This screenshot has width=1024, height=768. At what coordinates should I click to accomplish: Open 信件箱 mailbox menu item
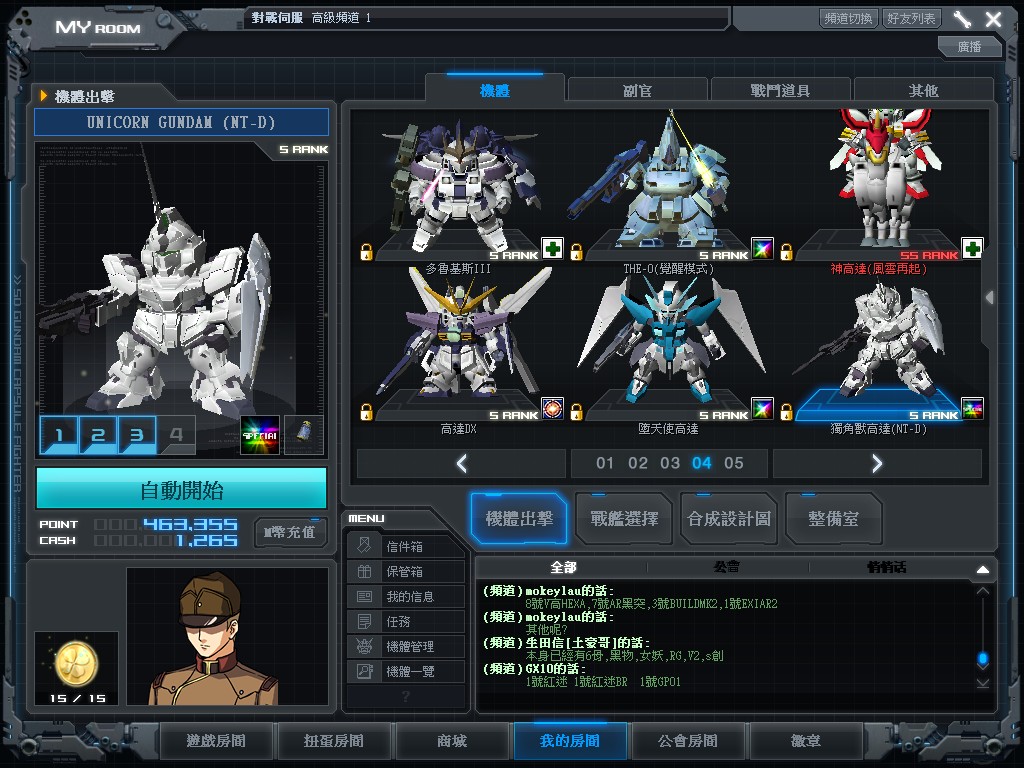406,546
